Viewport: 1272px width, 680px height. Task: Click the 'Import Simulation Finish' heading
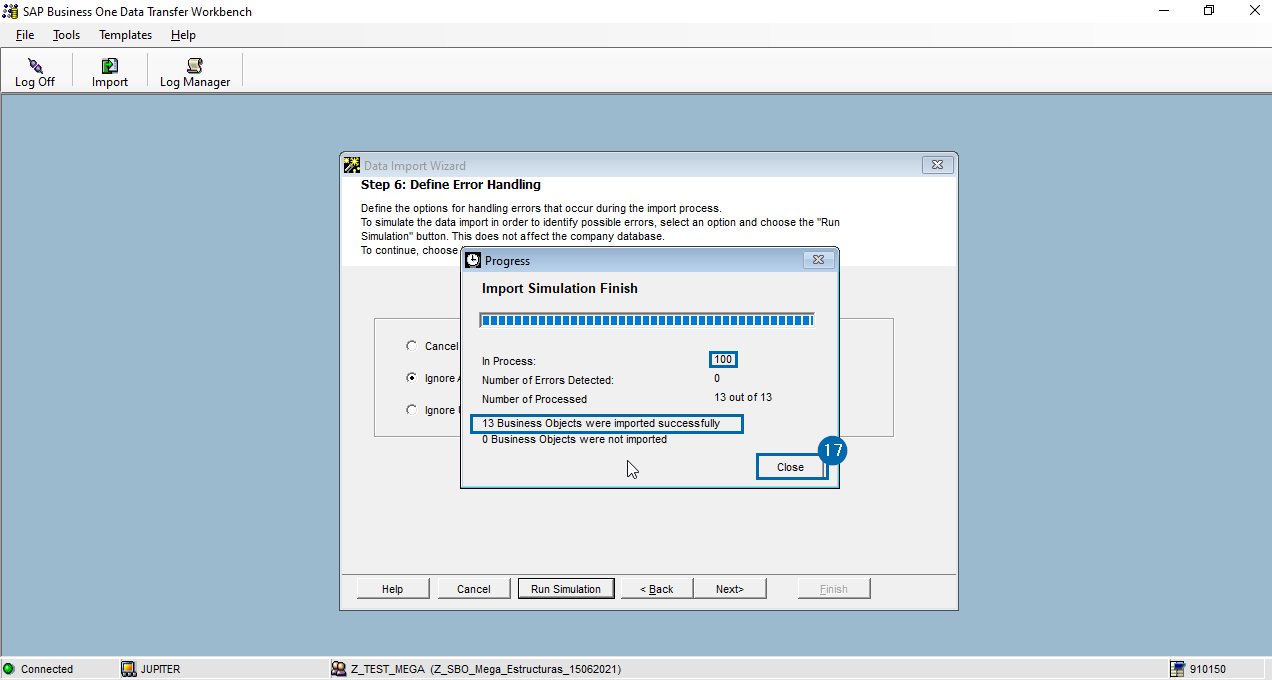coord(560,288)
